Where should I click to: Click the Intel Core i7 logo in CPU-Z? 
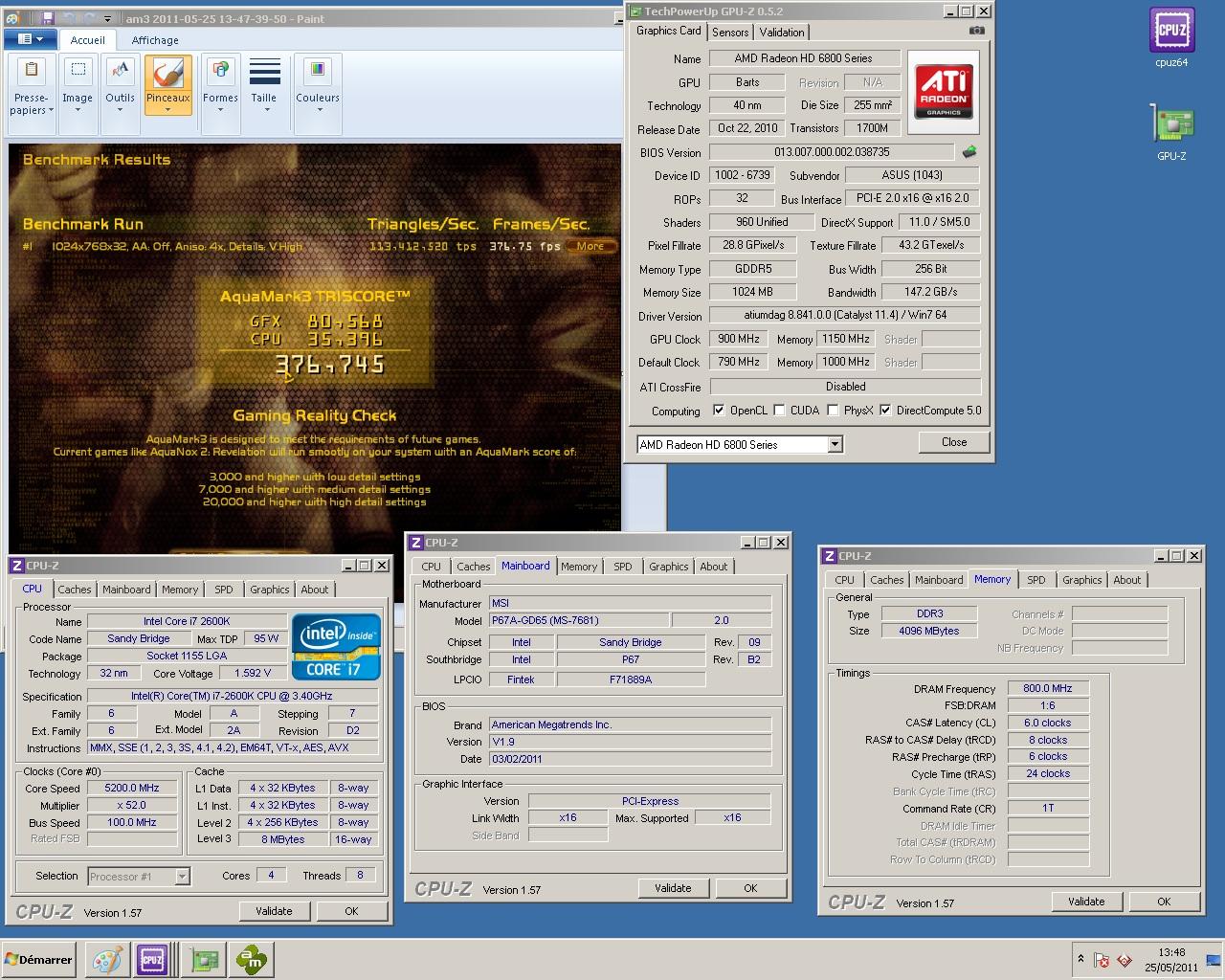336,647
